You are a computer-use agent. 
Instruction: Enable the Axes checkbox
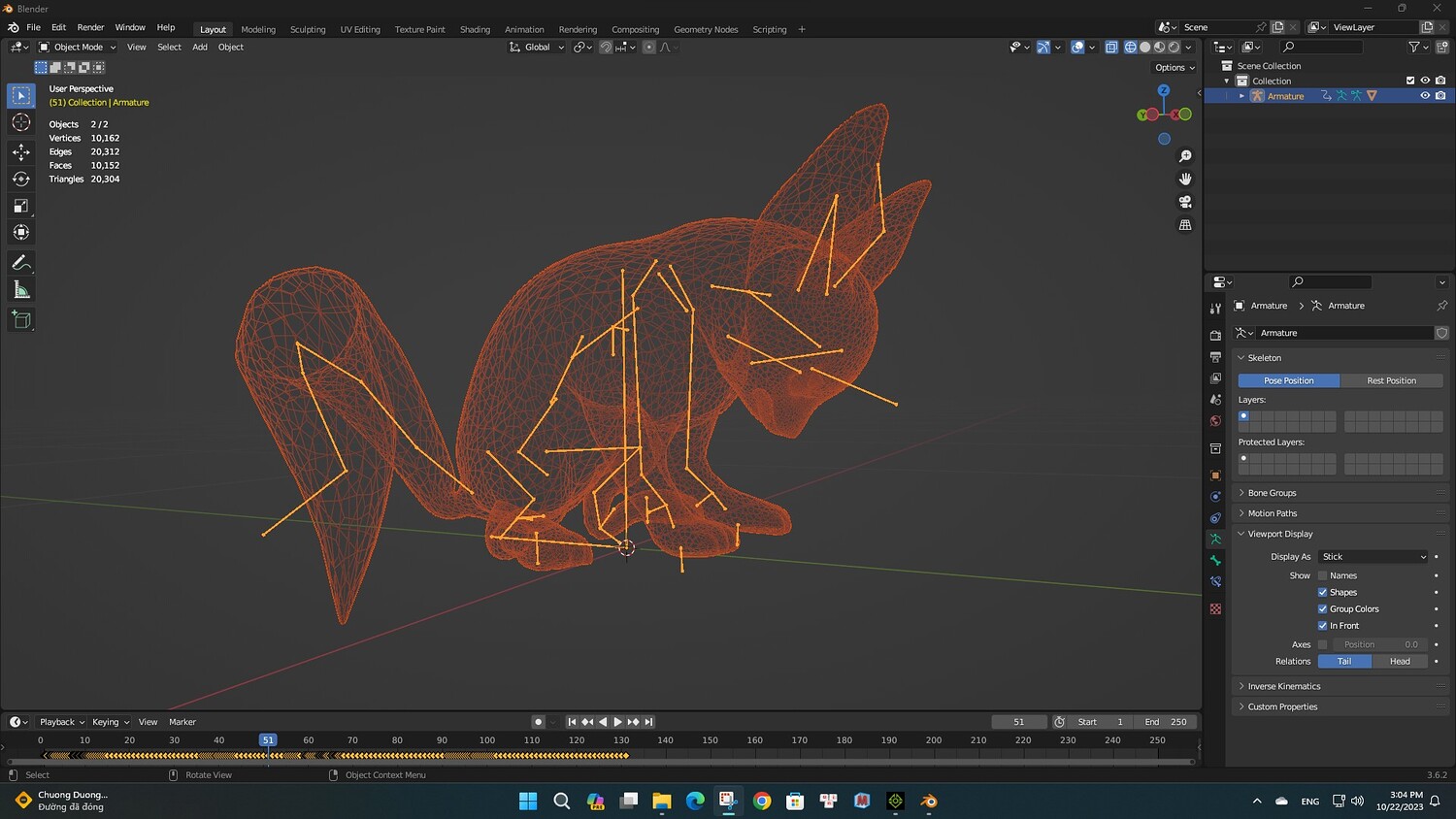1322,644
